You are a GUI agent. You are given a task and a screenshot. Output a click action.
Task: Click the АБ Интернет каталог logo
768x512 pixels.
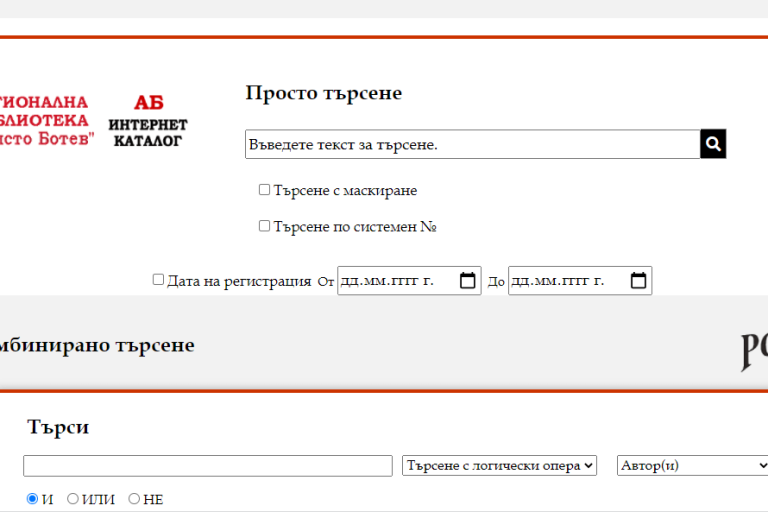click(x=149, y=120)
